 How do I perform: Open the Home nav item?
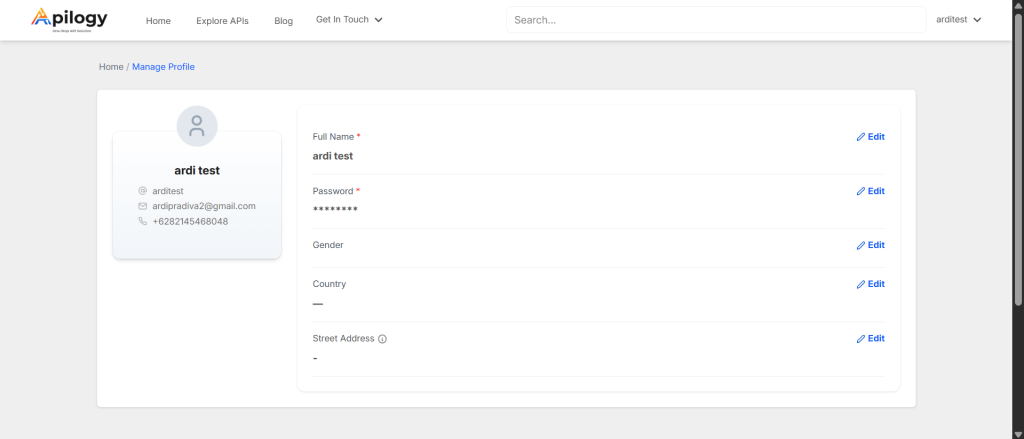158,20
